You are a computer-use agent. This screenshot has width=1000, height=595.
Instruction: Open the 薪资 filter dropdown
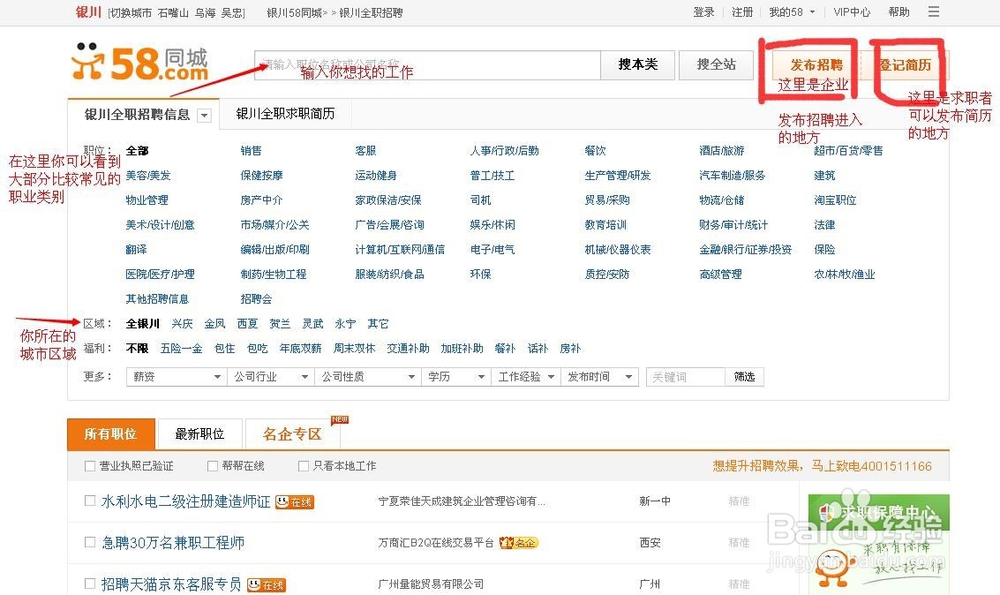coord(175,376)
